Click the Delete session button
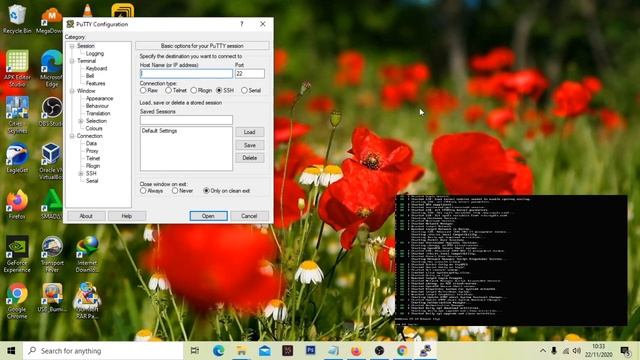Screen dimensions: 640x360 tap(249, 158)
